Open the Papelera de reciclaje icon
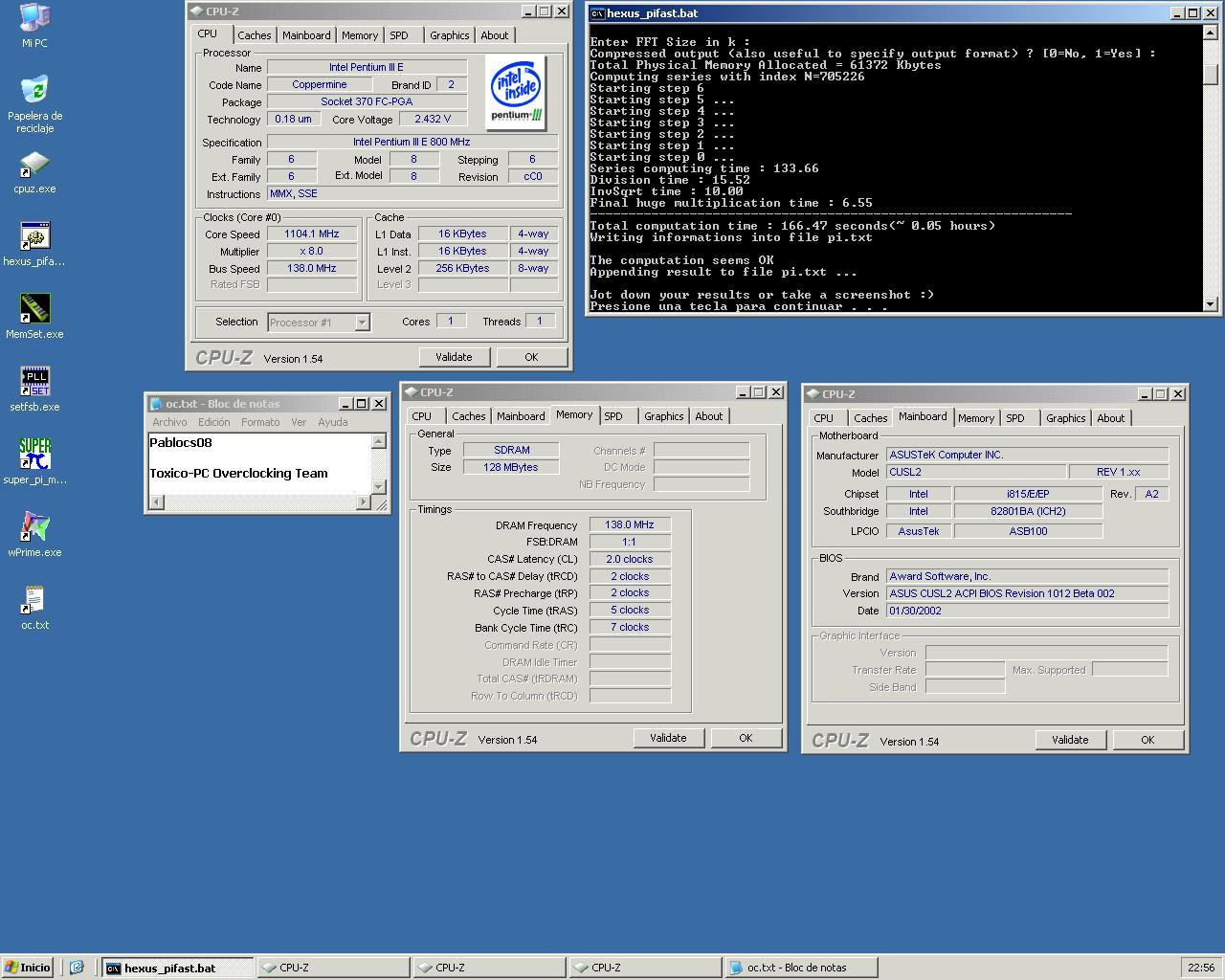Screen dimensions: 1225x980 pyautogui.click(x=34, y=90)
